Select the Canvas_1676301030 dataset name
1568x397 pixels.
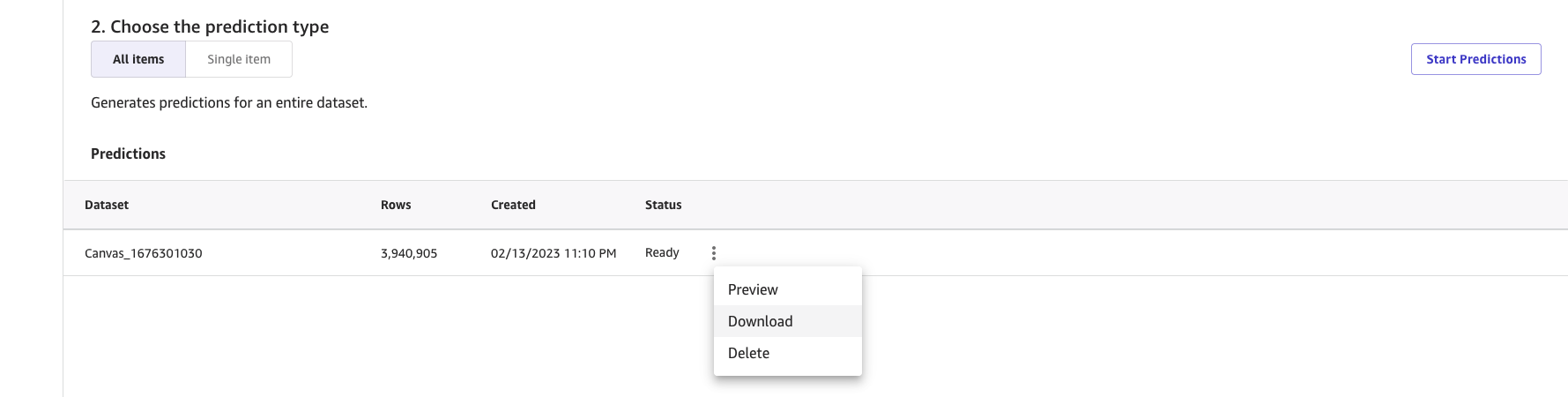pos(144,253)
